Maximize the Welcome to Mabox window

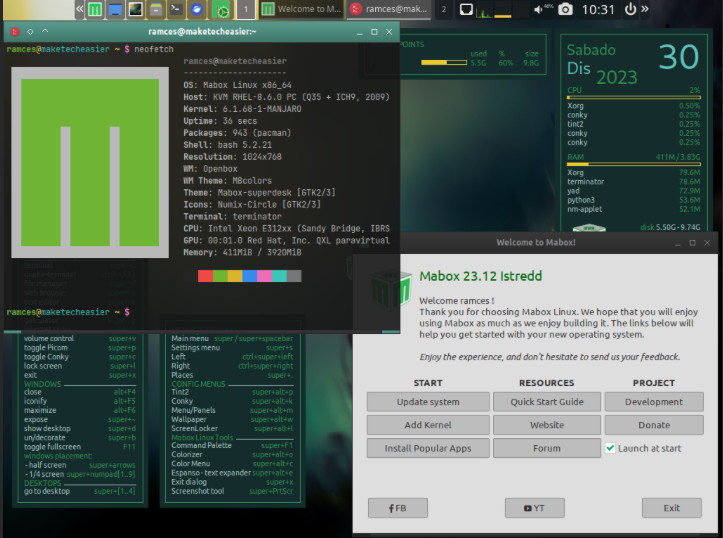693,242
